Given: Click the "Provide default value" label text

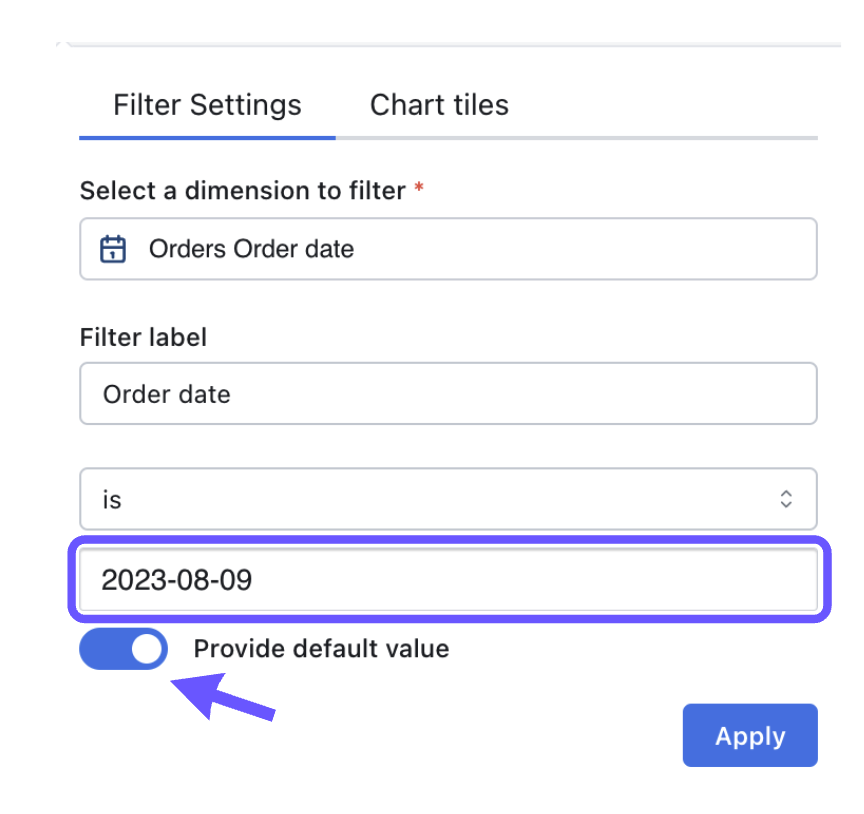Looking at the screenshot, I should [x=321, y=649].
